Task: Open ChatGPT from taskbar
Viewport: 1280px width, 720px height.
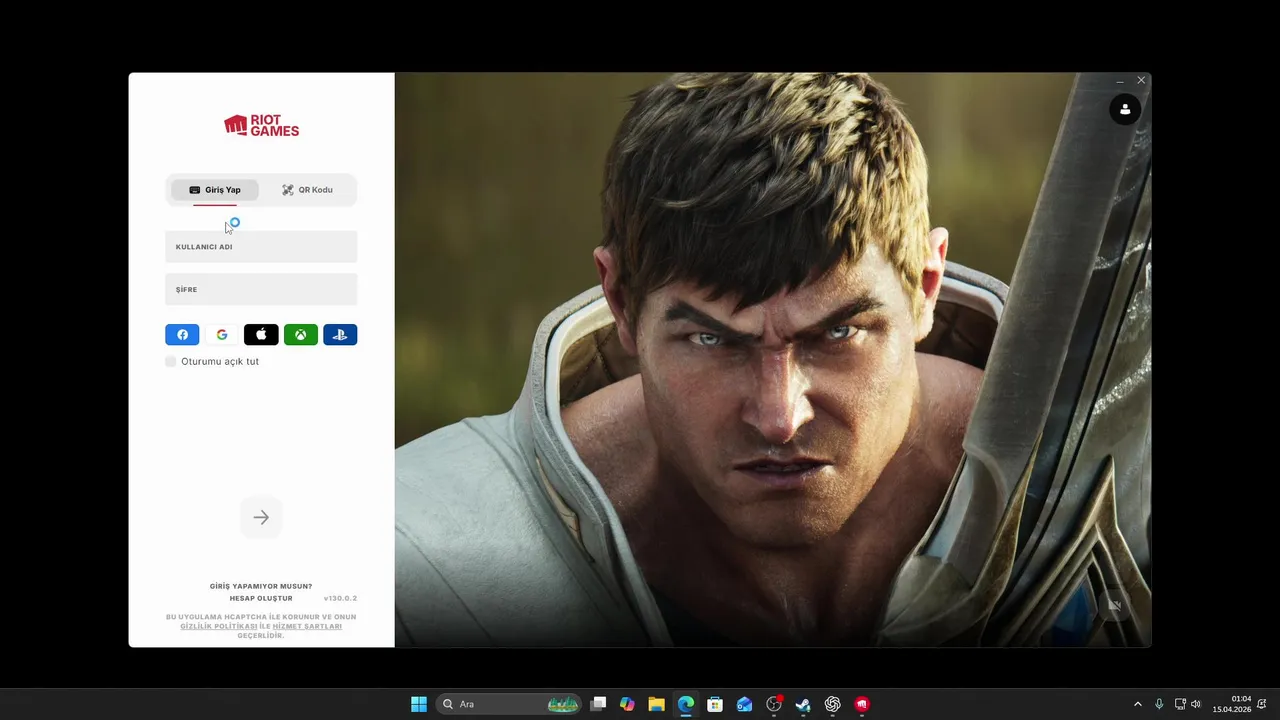Action: (x=832, y=704)
